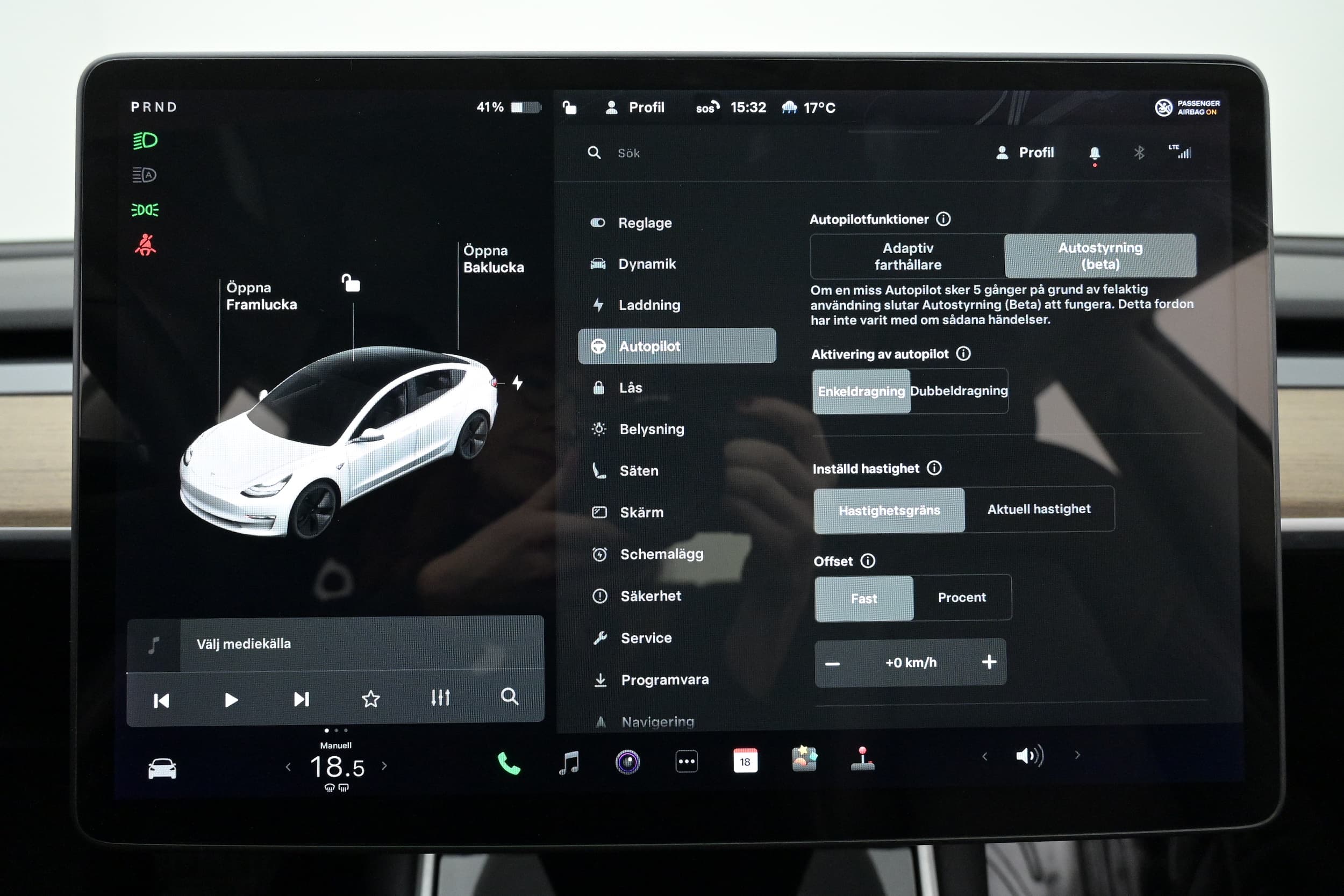Open the dashcam camera app
Screen dimensions: 1344x896
coord(627,762)
